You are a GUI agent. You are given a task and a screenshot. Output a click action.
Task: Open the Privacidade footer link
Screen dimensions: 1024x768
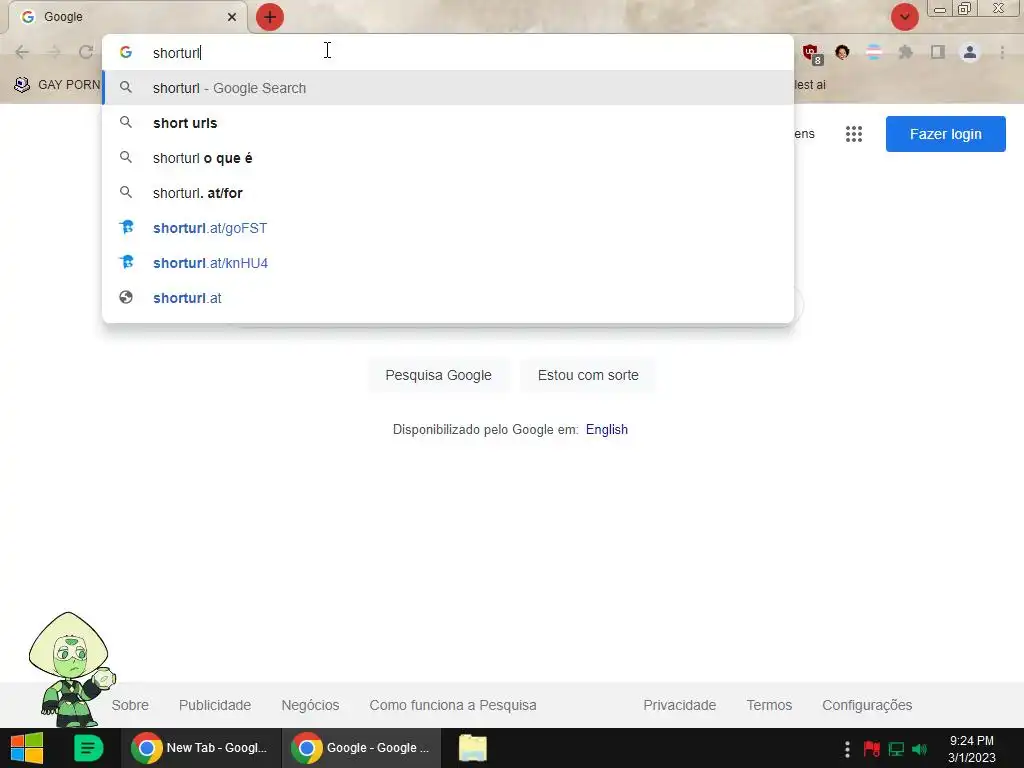point(679,705)
